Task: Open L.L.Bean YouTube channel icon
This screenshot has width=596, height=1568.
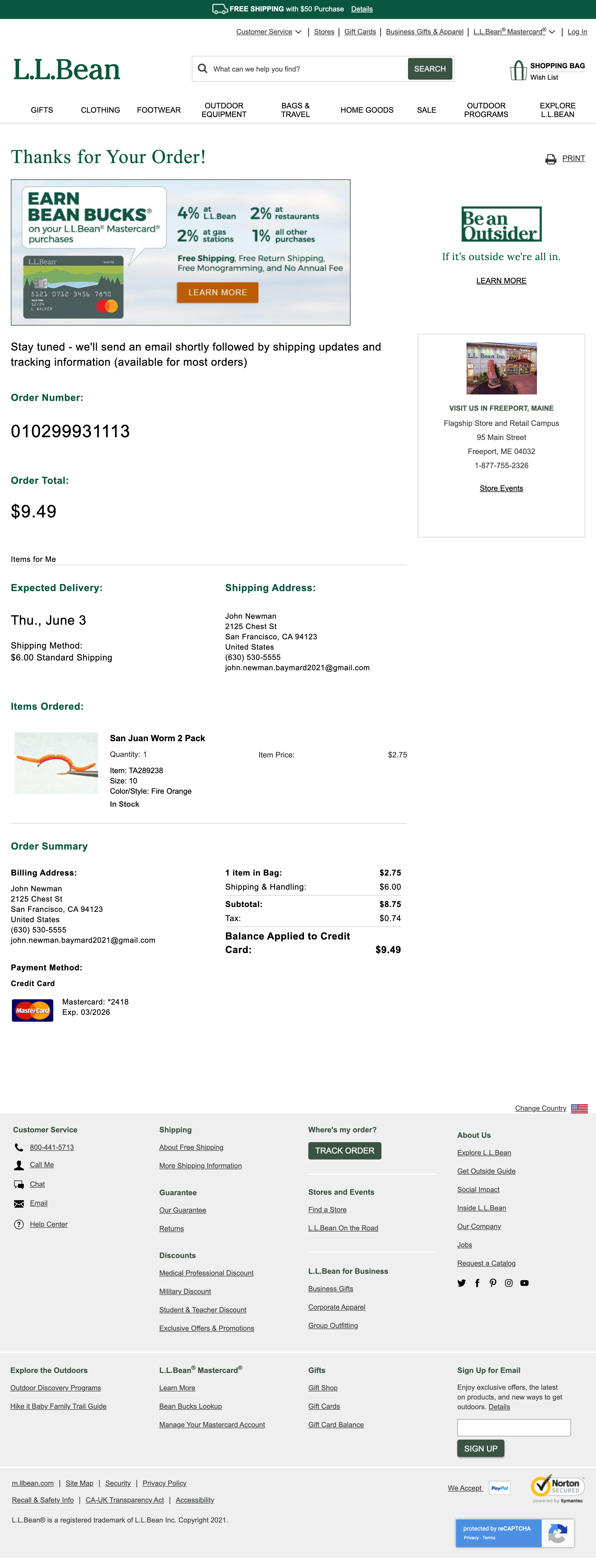Action: pos(525,1283)
